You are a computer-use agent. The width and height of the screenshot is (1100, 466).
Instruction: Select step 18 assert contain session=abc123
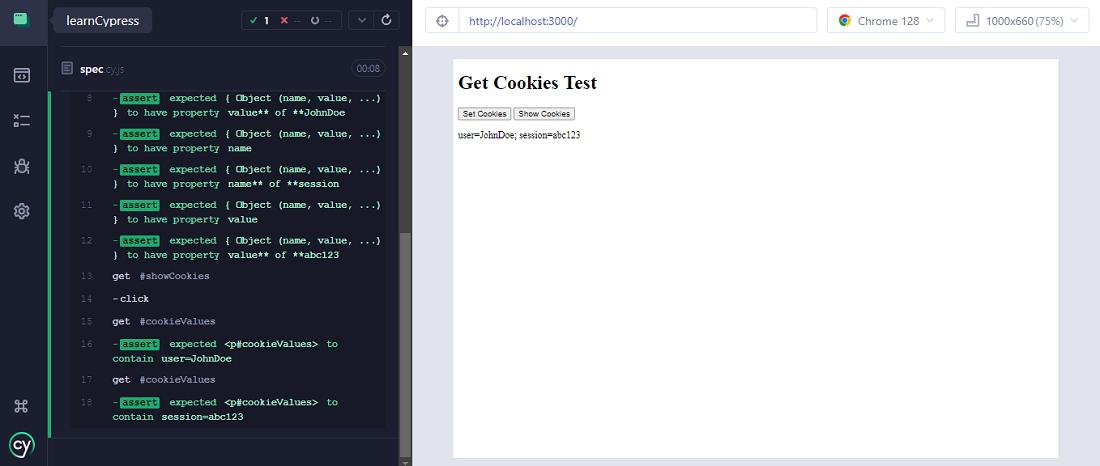click(x=228, y=409)
